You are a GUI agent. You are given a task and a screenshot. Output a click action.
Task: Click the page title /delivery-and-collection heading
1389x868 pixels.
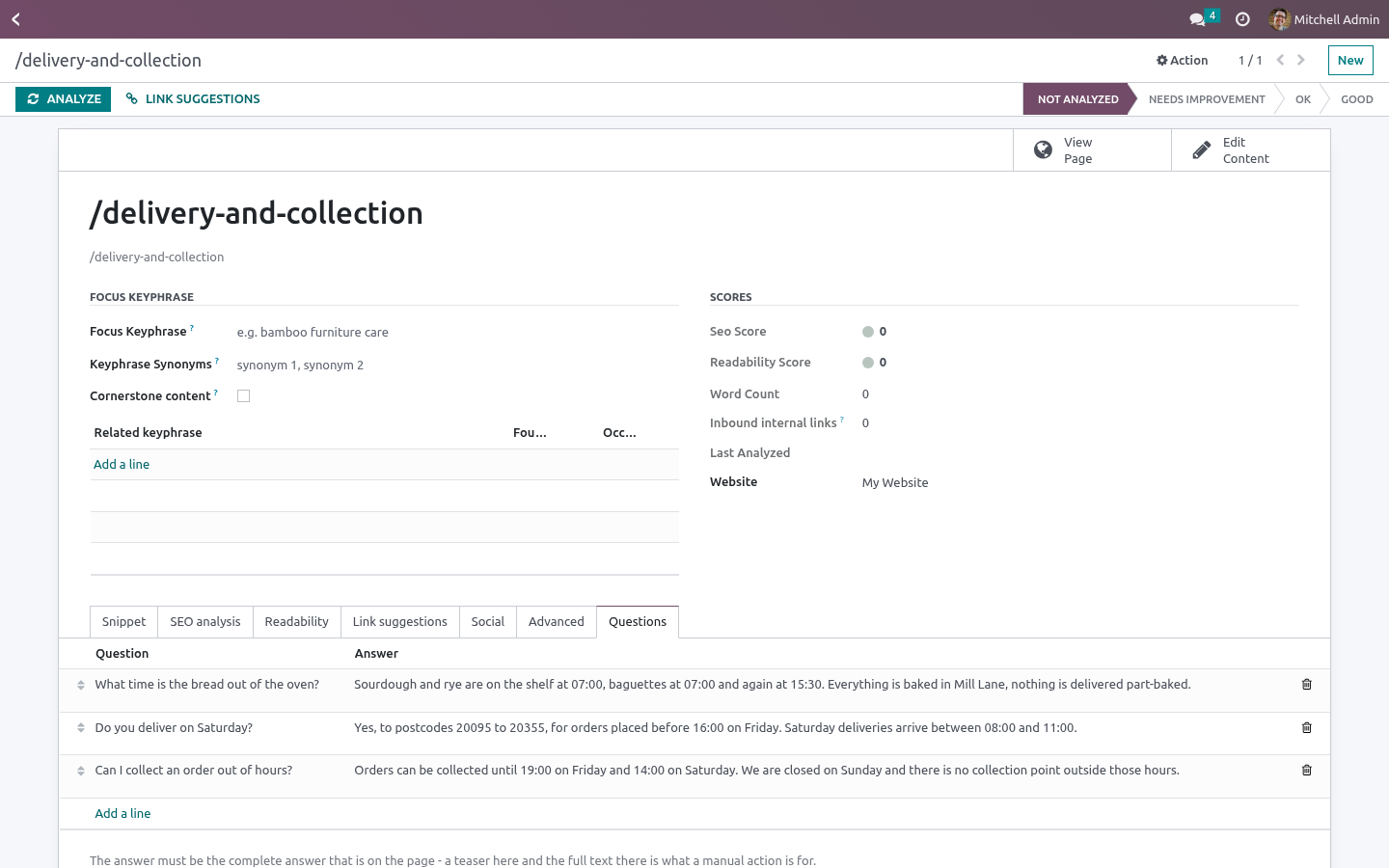257,213
